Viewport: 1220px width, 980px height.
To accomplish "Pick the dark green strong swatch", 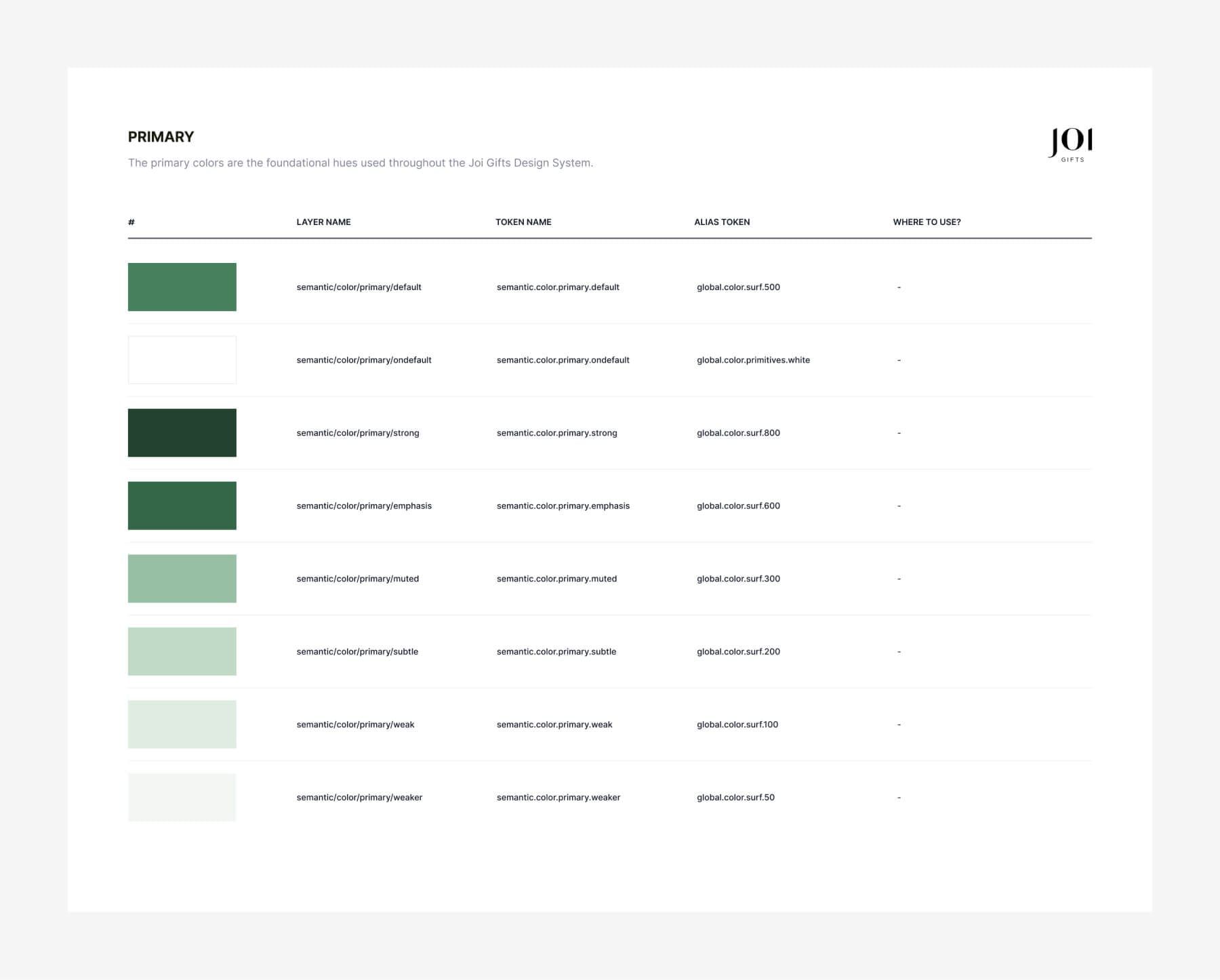I will [182, 433].
